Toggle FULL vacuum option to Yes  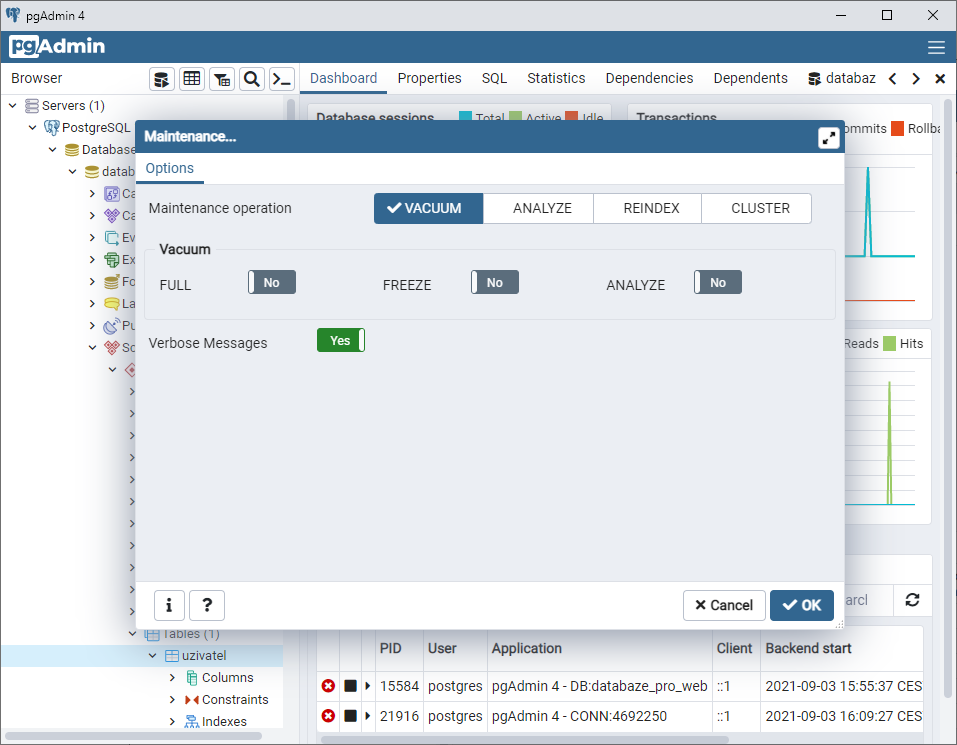(x=271, y=282)
